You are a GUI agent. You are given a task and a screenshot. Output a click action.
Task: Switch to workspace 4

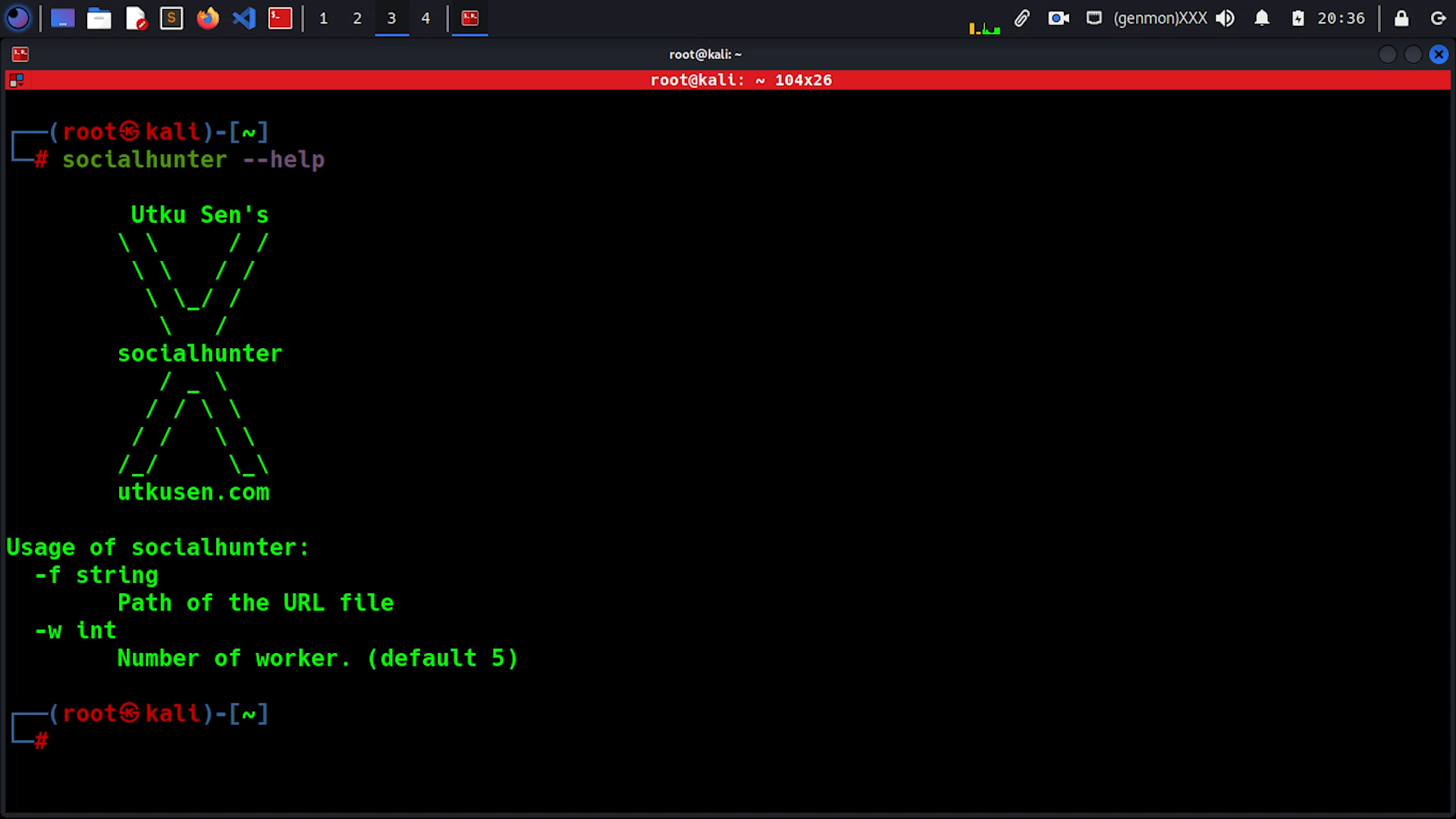pos(425,18)
